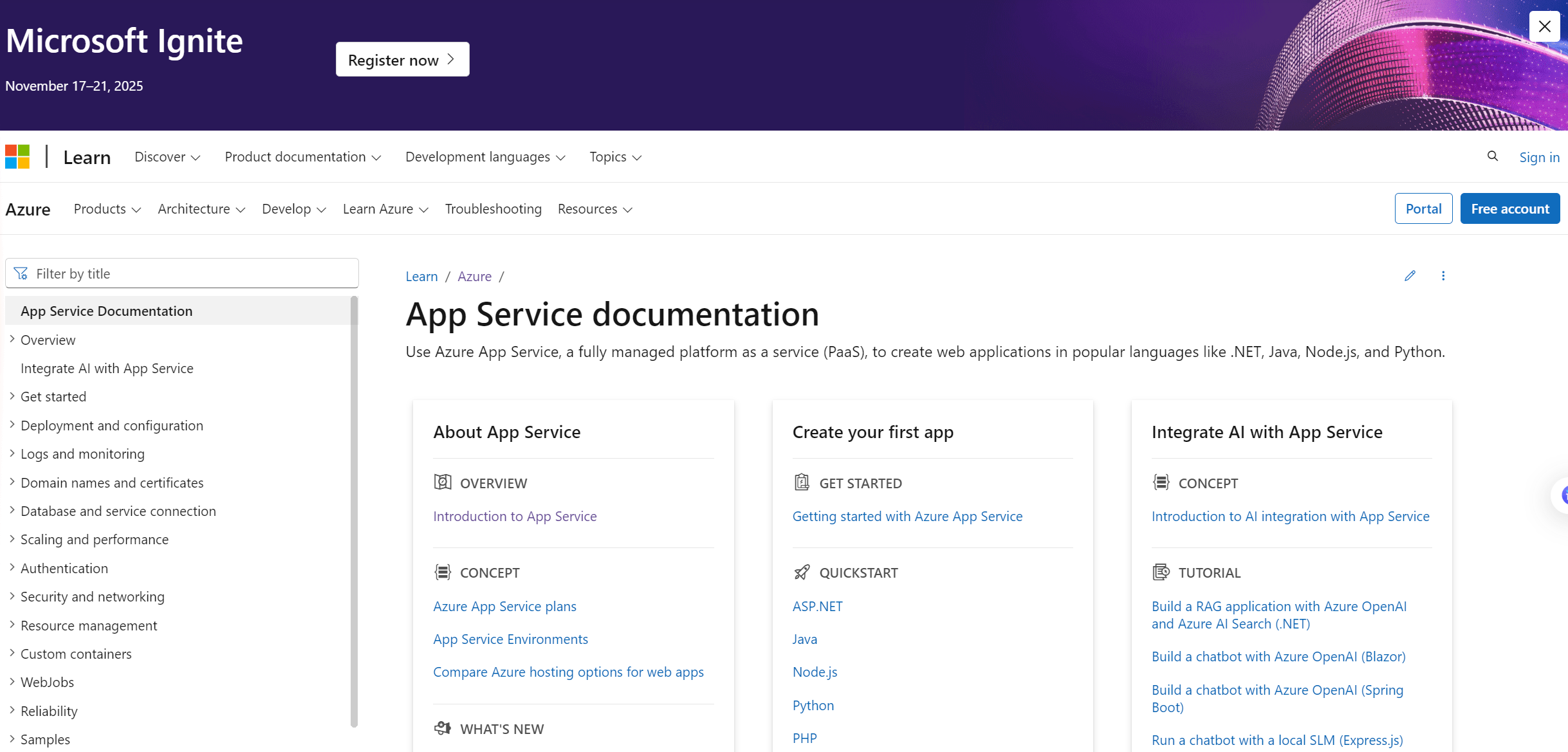Image resolution: width=1568 pixels, height=752 pixels.
Task: Click the sidebar vertical scrollbar
Action: pos(354,511)
